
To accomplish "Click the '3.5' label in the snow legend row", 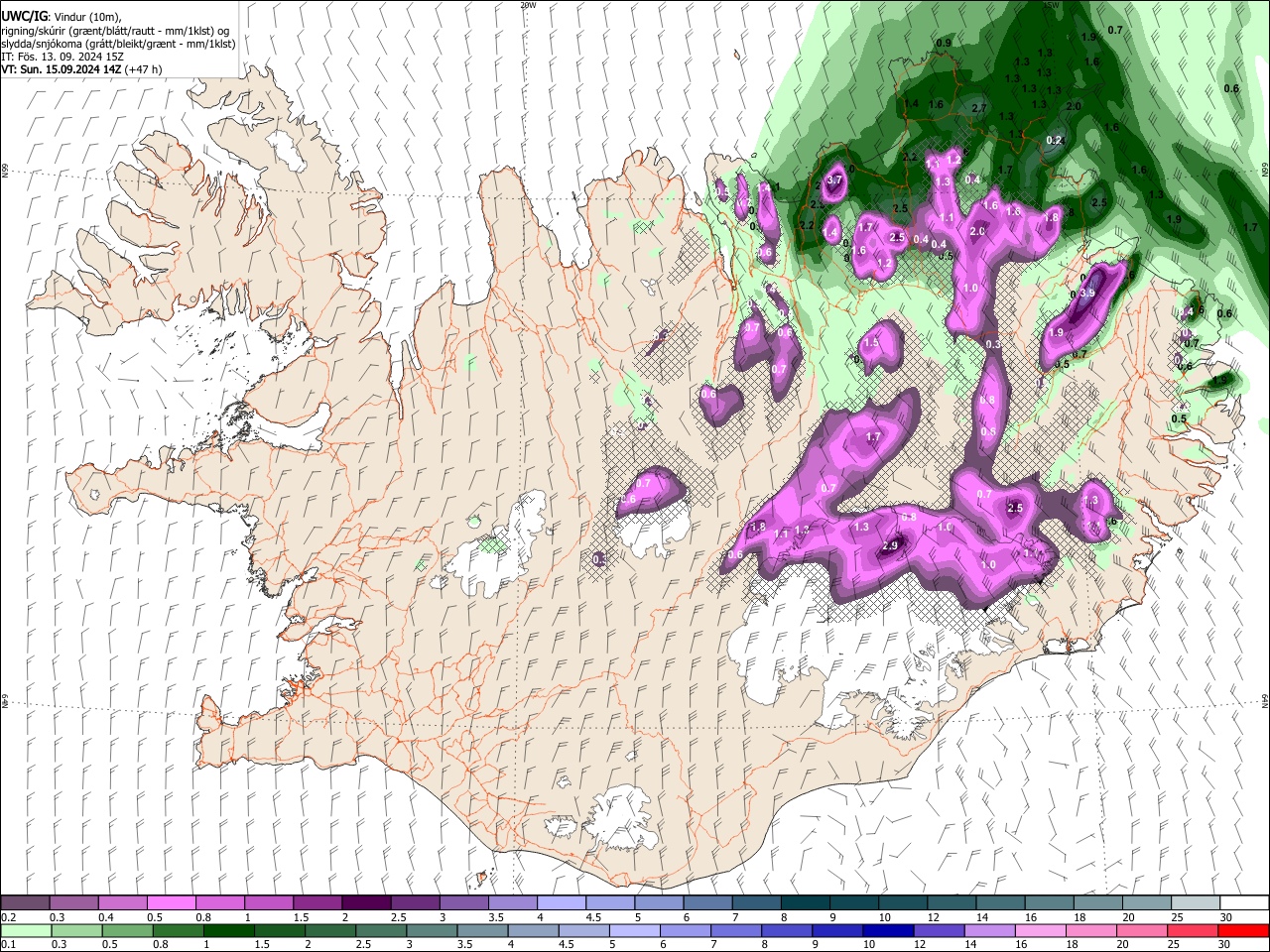I will point(496,917).
